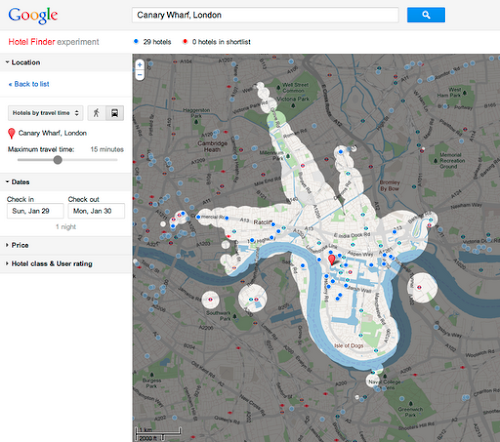Viewport: 500px width, 442px height.
Task: Switch to public transit travel mode icon
Action: (x=115, y=113)
